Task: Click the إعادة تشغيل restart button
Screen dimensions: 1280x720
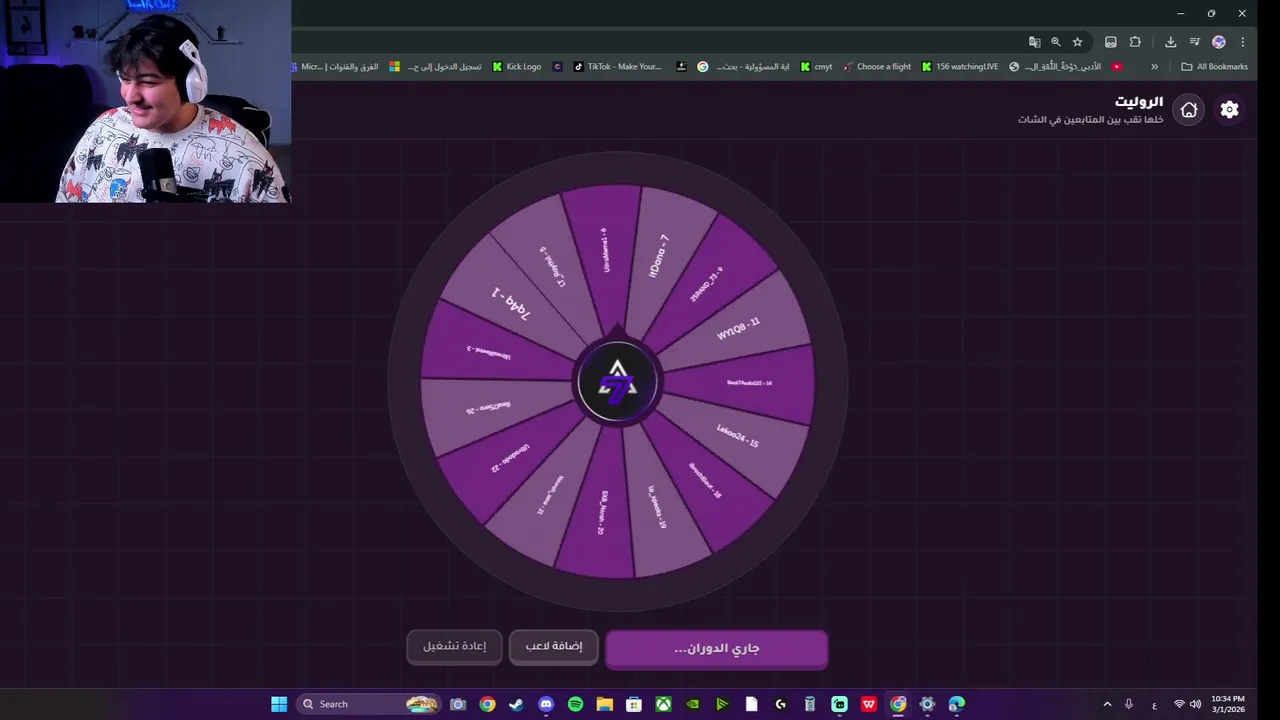Action: (454, 647)
